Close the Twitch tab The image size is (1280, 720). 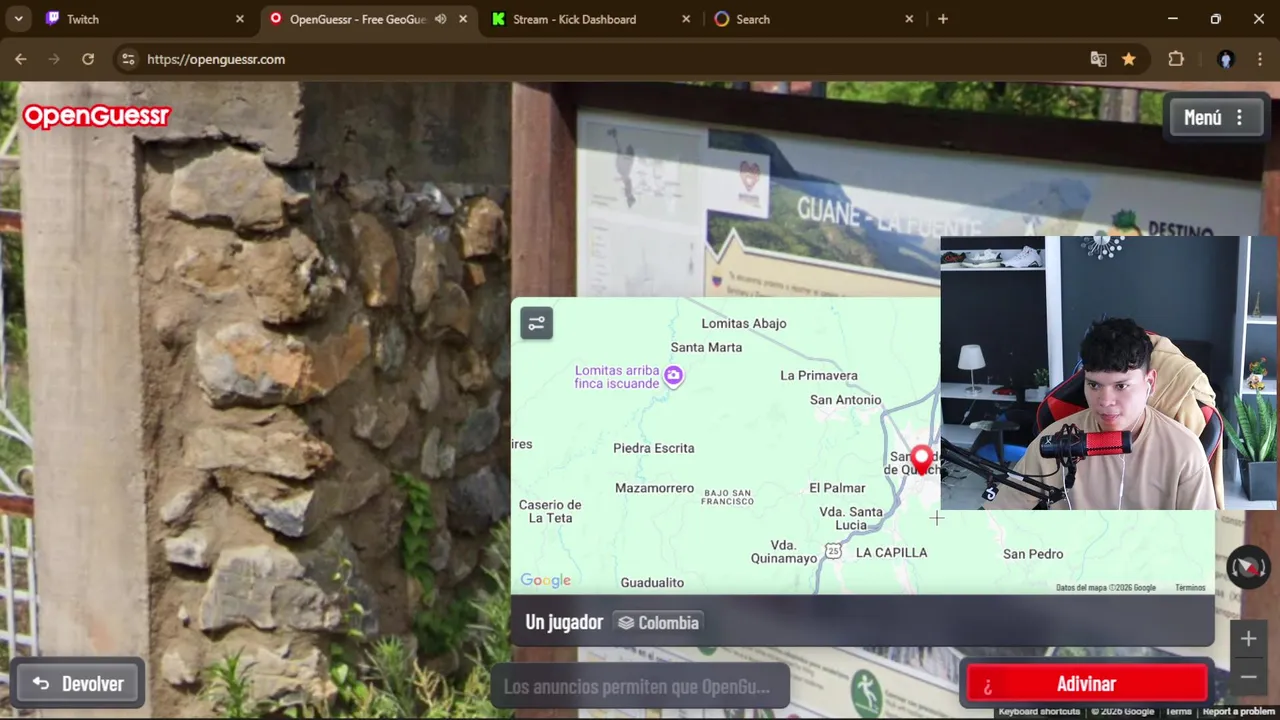coord(240,19)
